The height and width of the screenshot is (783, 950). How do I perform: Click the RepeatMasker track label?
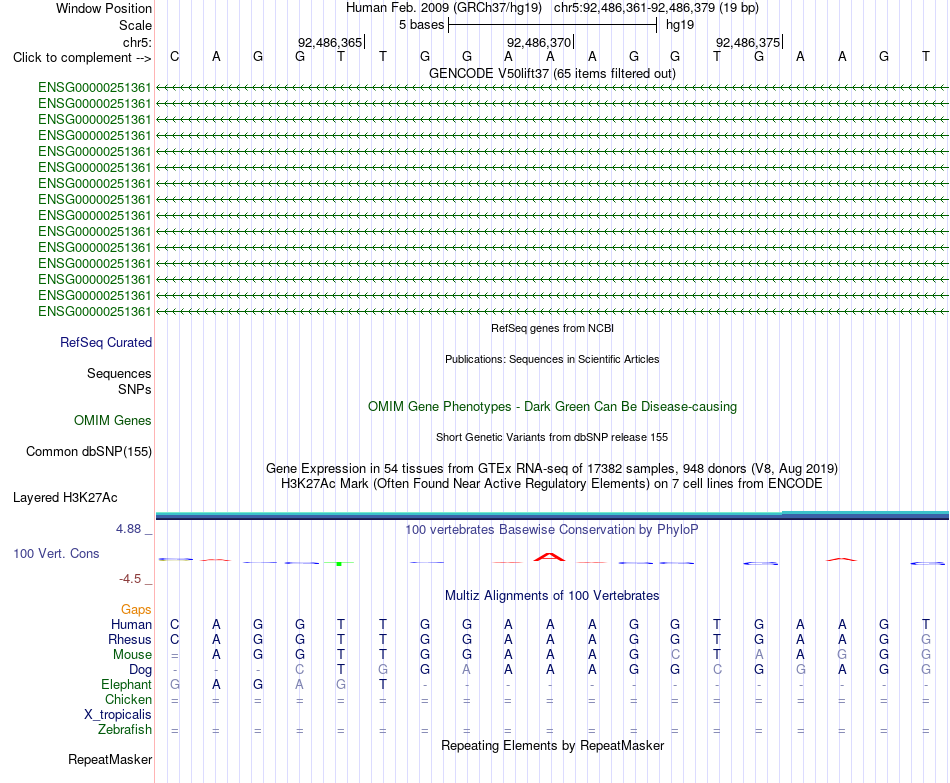[x=110, y=759]
